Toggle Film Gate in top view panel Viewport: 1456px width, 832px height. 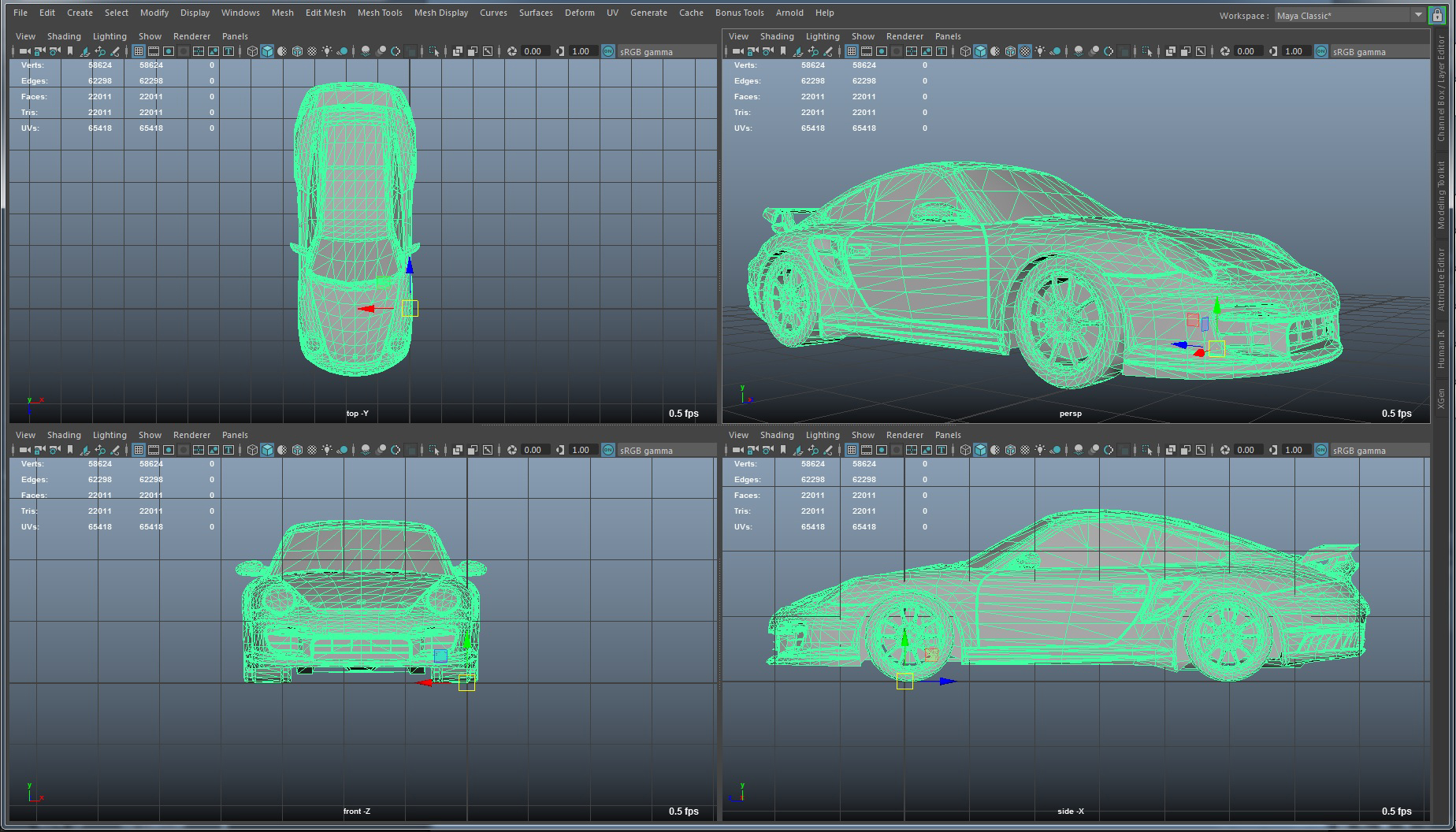154,51
